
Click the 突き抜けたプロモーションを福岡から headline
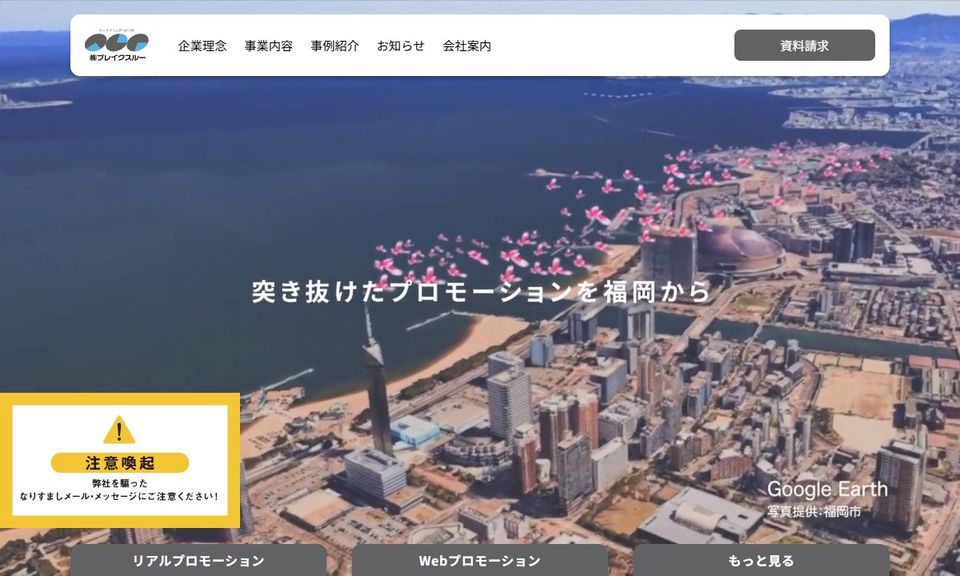(481, 291)
